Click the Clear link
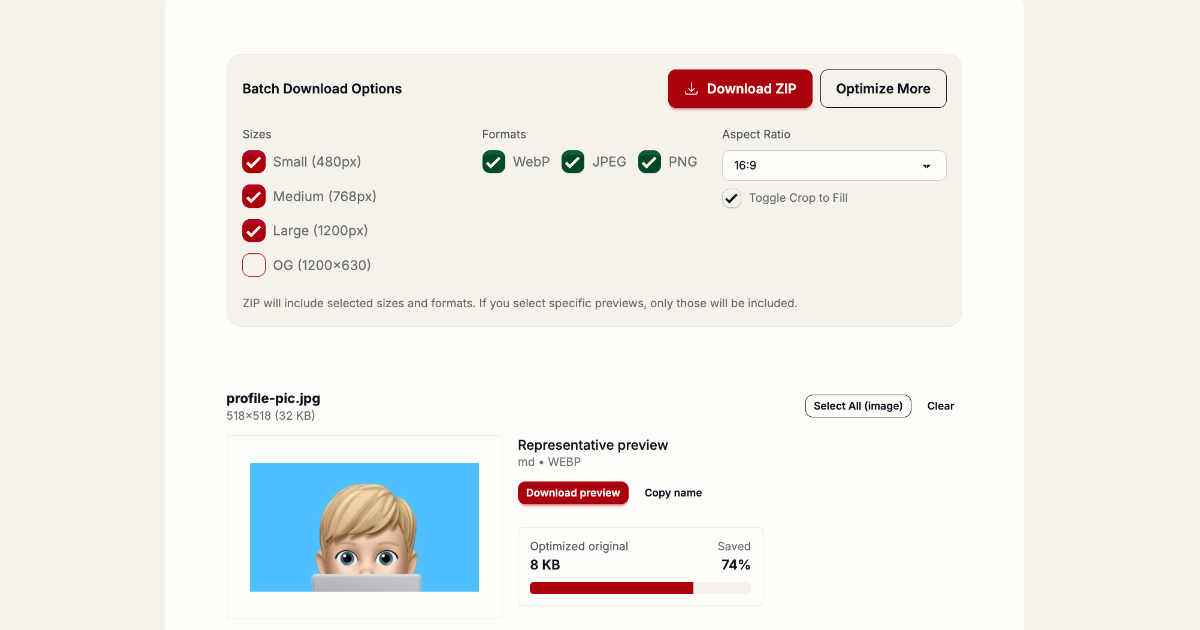The height and width of the screenshot is (630, 1200). (x=940, y=406)
